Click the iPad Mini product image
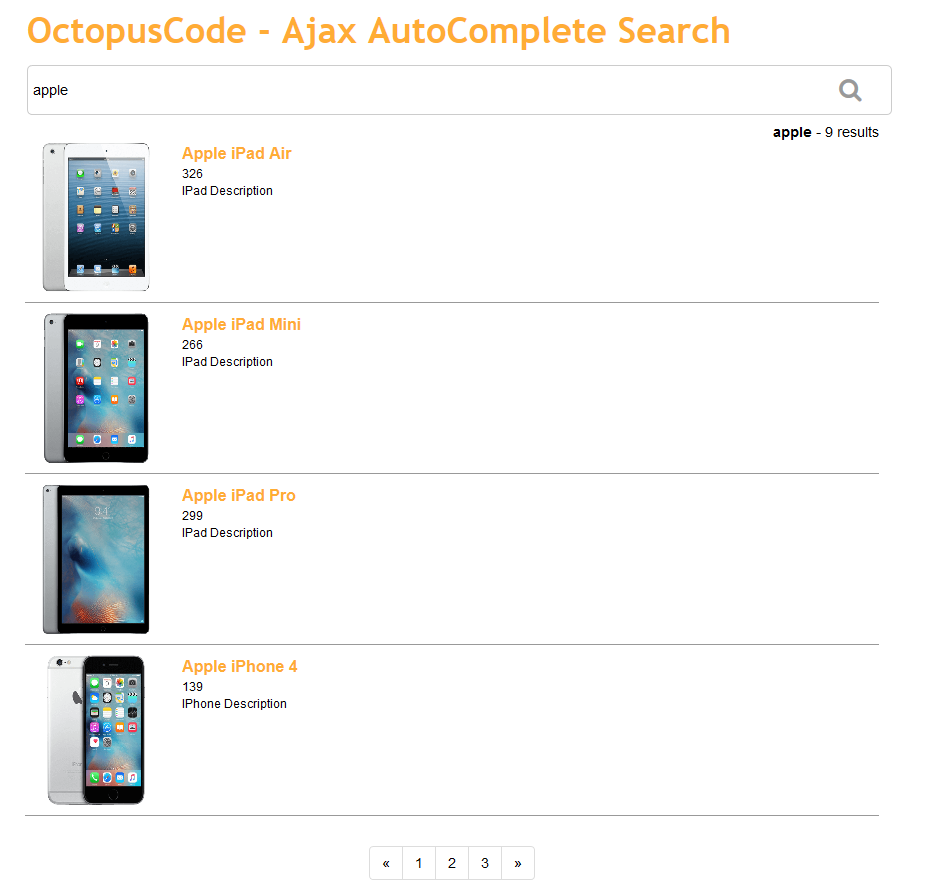 (96, 388)
